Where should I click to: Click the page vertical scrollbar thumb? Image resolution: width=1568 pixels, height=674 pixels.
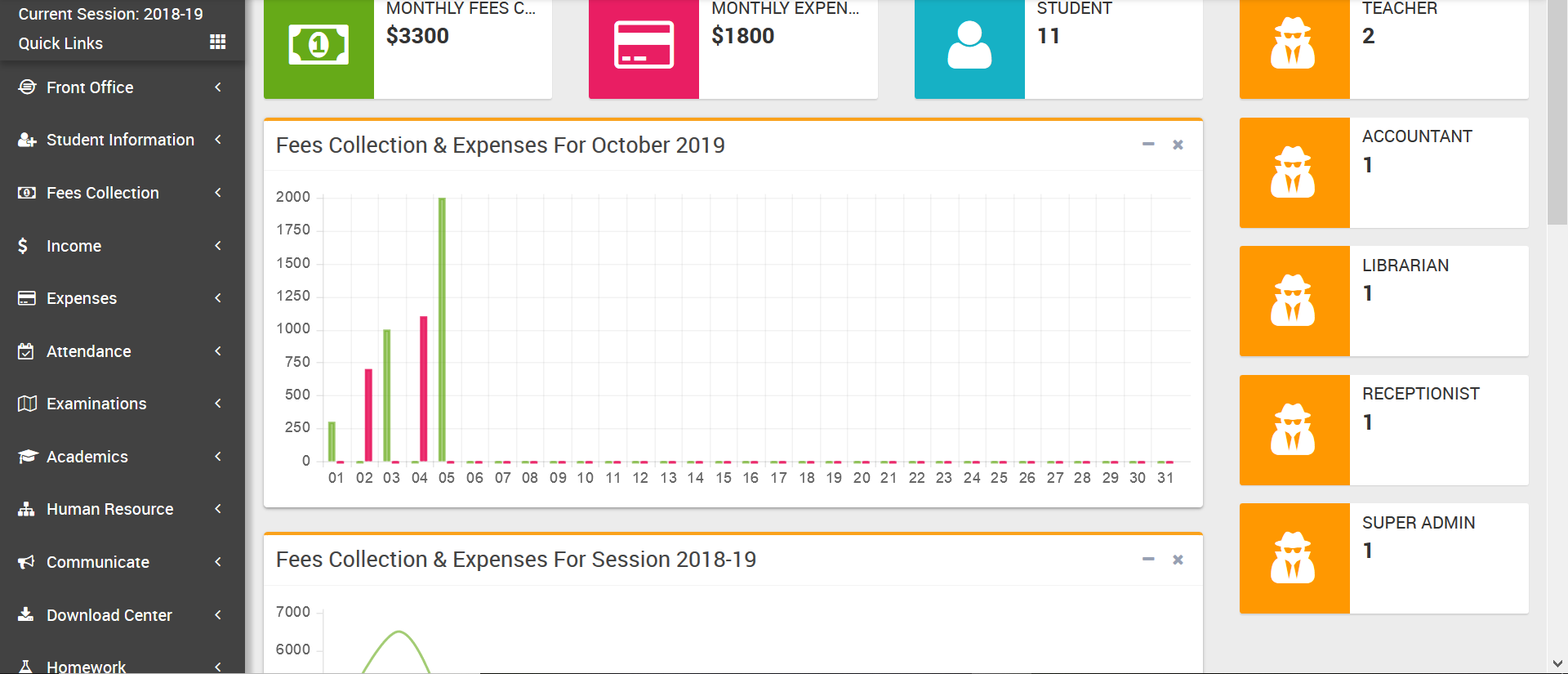(1557, 114)
